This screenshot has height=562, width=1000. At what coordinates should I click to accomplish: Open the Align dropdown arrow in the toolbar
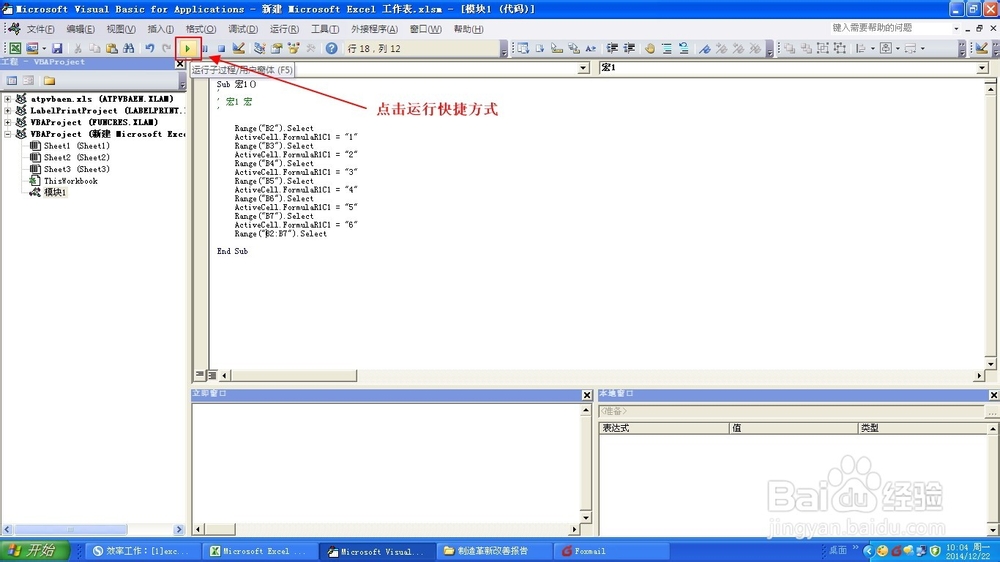point(872,48)
